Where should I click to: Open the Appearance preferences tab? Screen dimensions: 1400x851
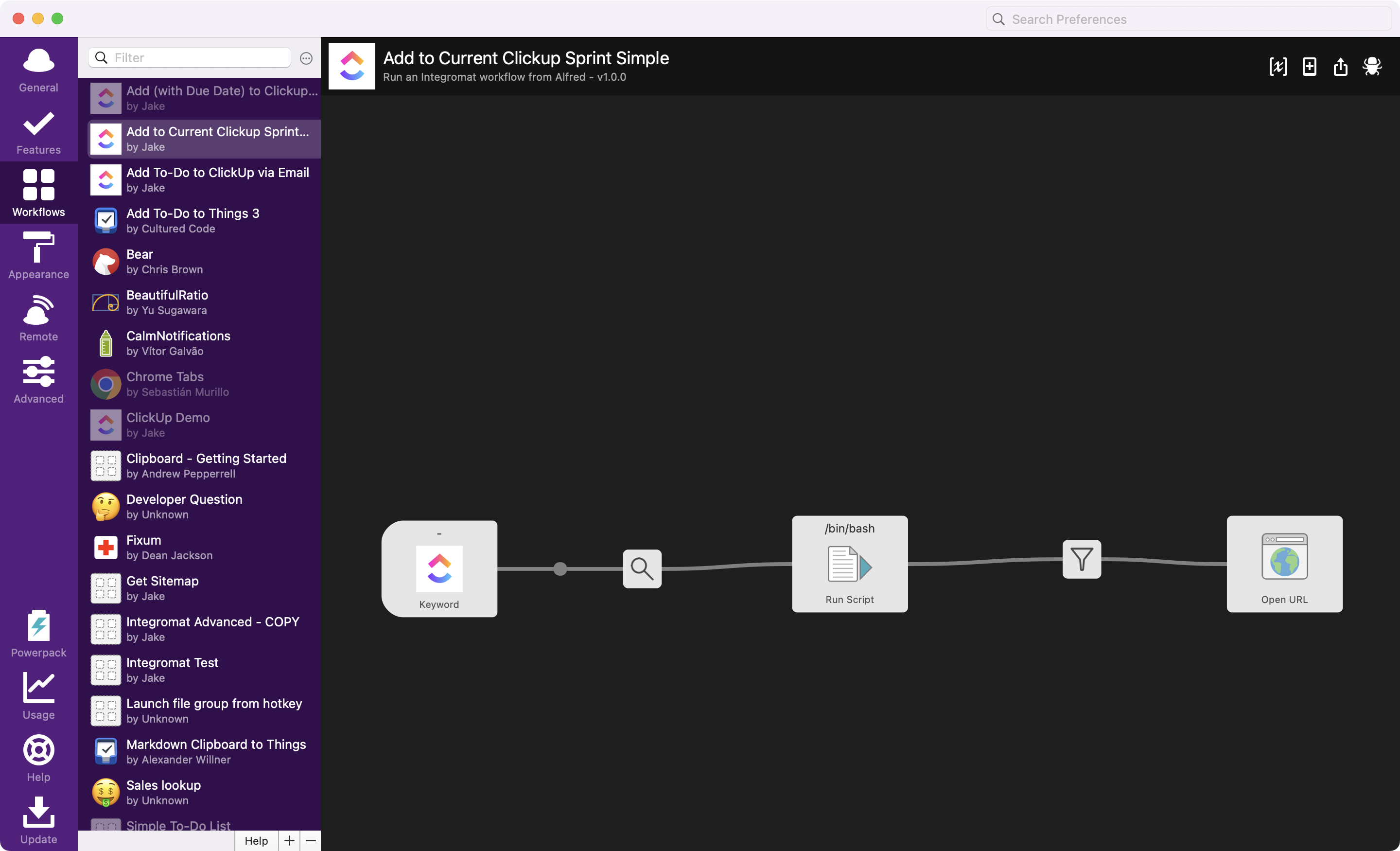coord(38,255)
